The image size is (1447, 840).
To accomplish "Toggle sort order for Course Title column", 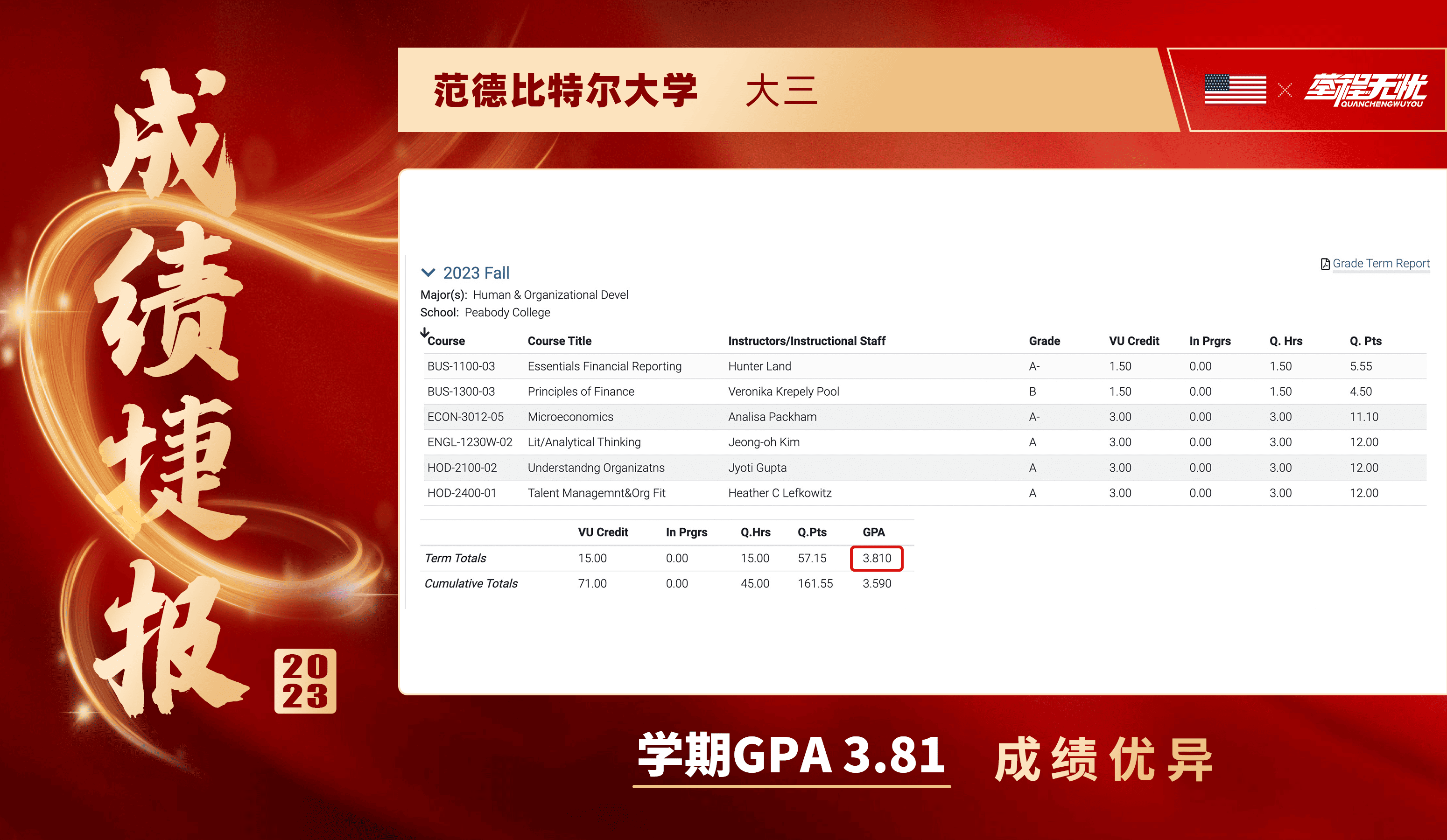I will pyautogui.click(x=559, y=341).
